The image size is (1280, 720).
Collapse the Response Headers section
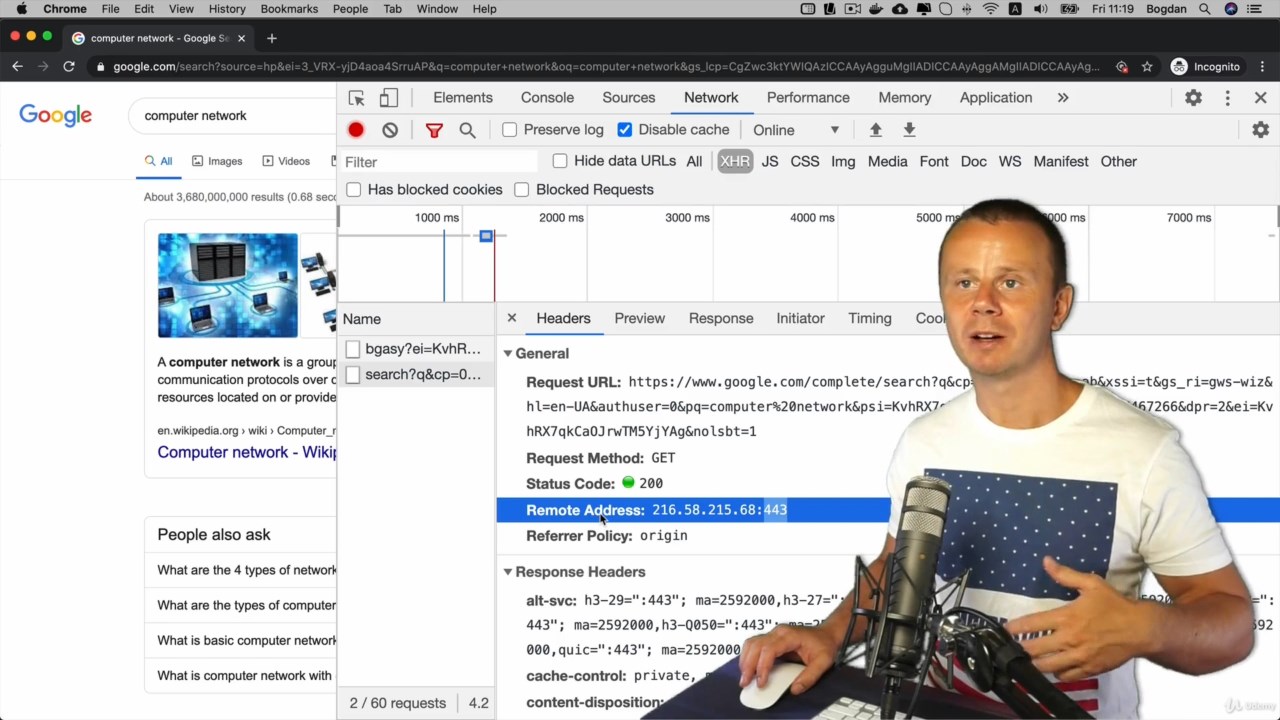[x=508, y=572]
